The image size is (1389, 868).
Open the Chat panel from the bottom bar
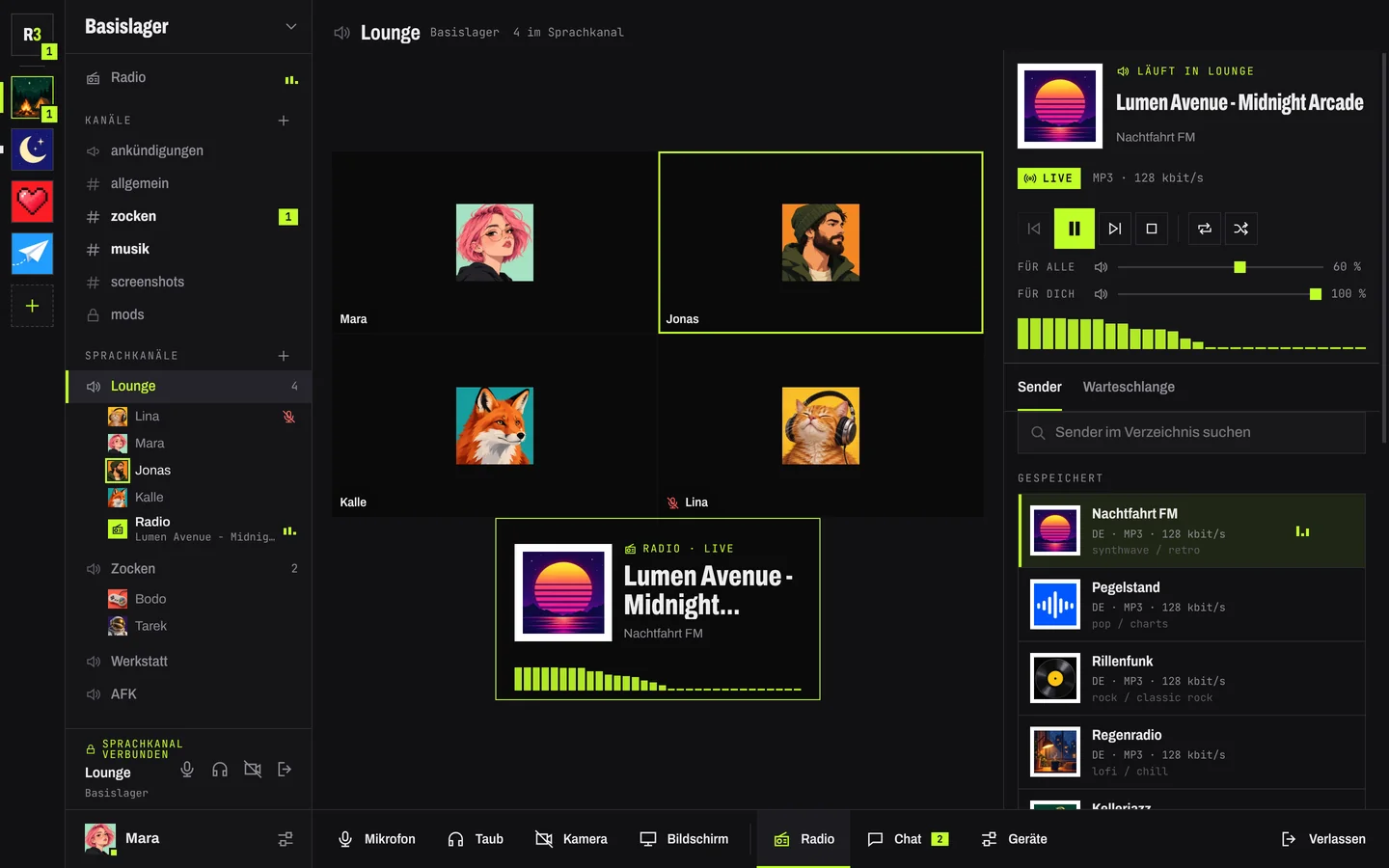click(908, 839)
